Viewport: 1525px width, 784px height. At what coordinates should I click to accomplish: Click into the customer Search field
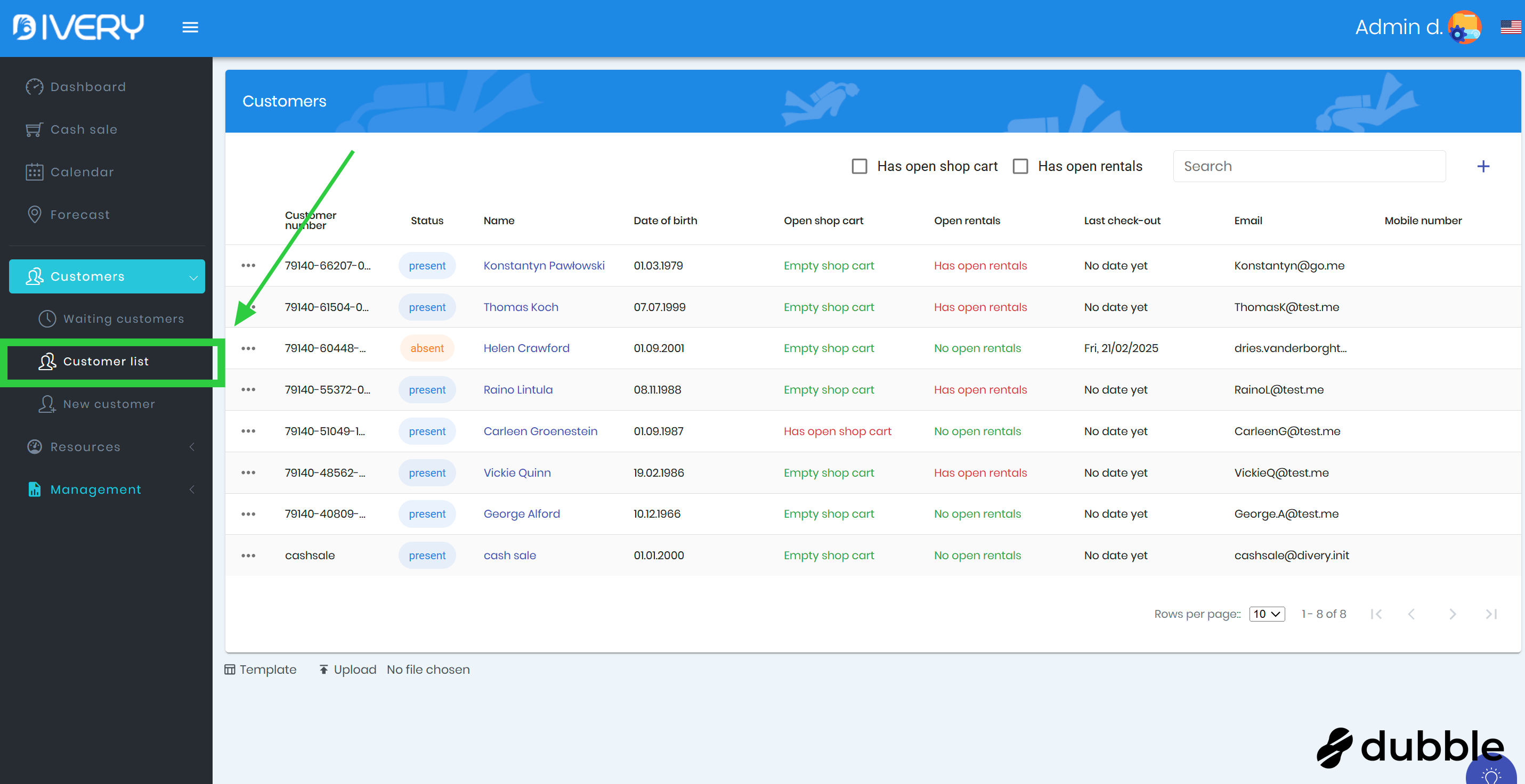[x=1309, y=166]
